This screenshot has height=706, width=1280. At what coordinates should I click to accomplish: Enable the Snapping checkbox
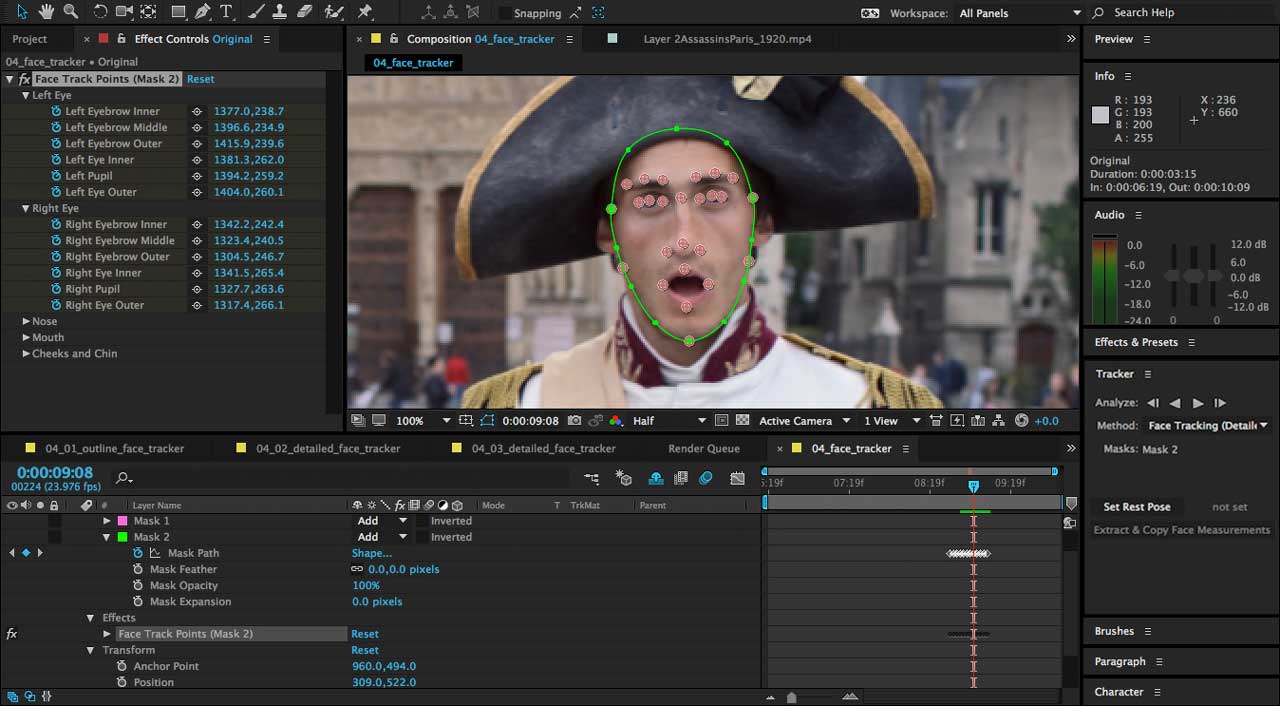505,13
